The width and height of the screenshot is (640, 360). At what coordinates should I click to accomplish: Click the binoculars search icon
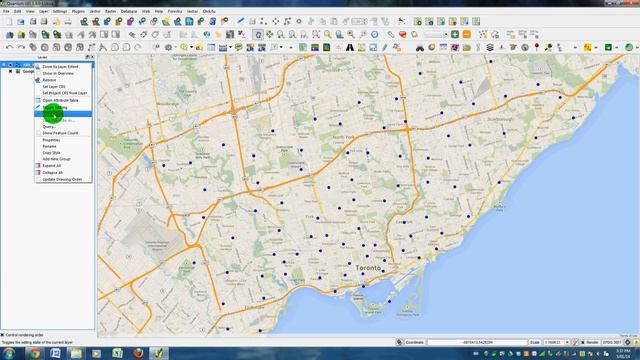(x=420, y=48)
